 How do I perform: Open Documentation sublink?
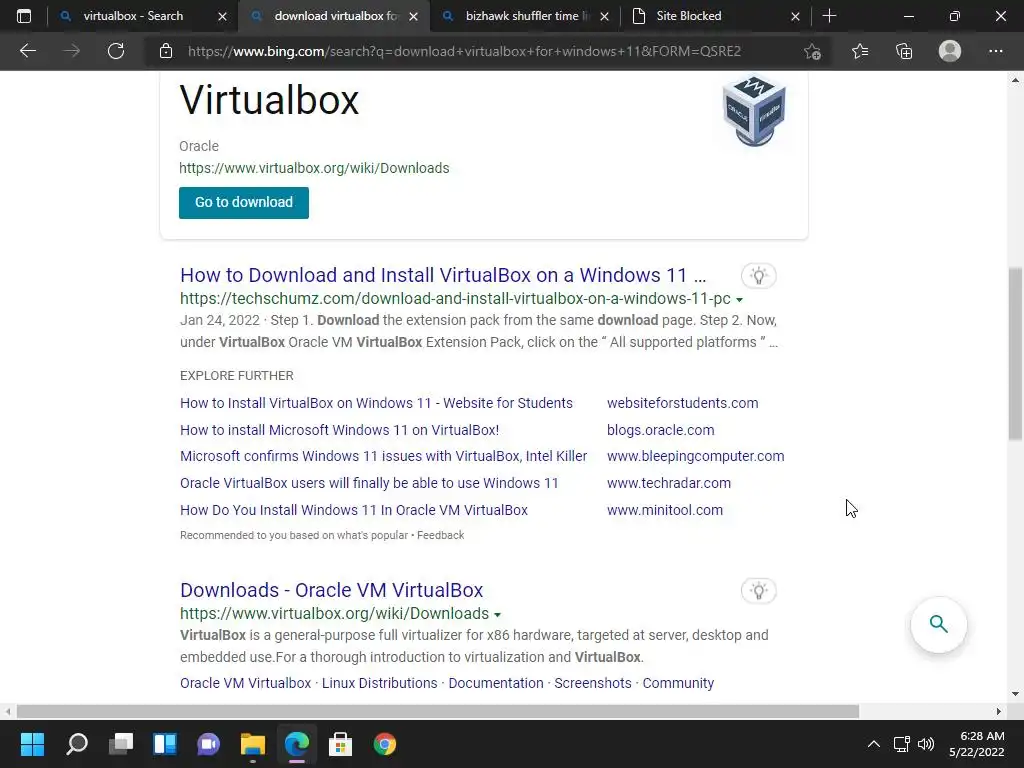(x=496, y=683)
